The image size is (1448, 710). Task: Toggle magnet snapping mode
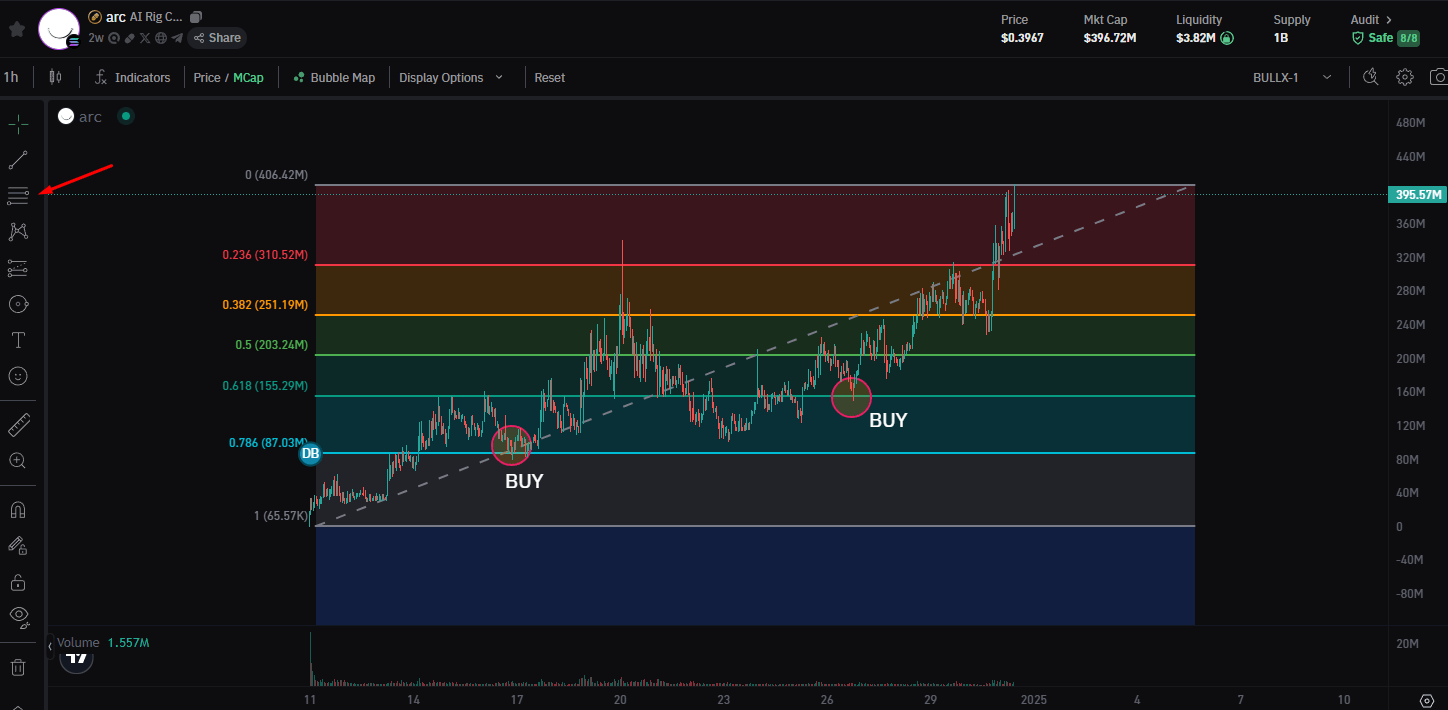(18, 509)
